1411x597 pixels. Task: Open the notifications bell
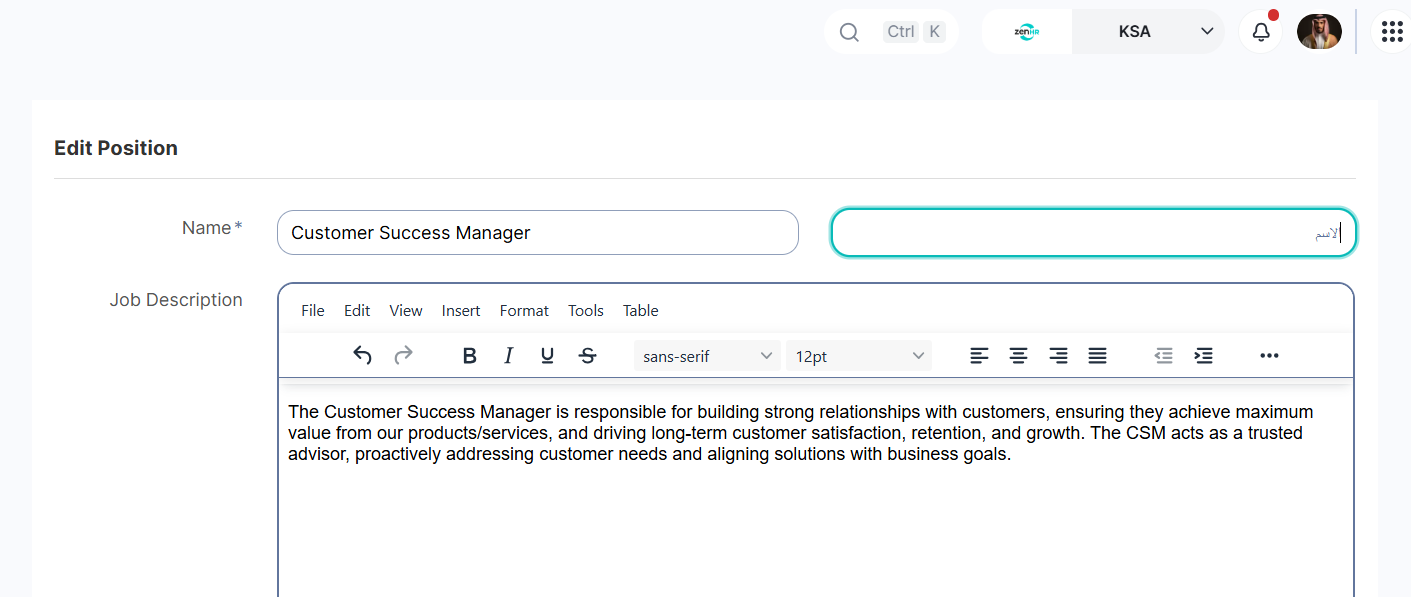point(1261,31)
